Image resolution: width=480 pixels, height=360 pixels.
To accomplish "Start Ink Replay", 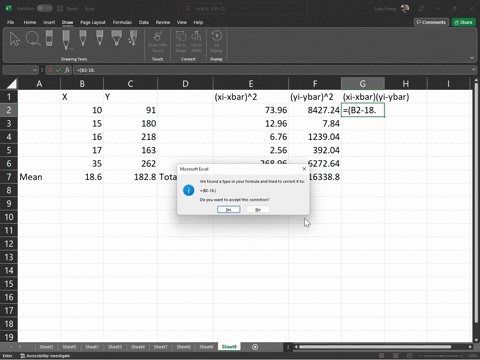I will [x=217, y=41].
